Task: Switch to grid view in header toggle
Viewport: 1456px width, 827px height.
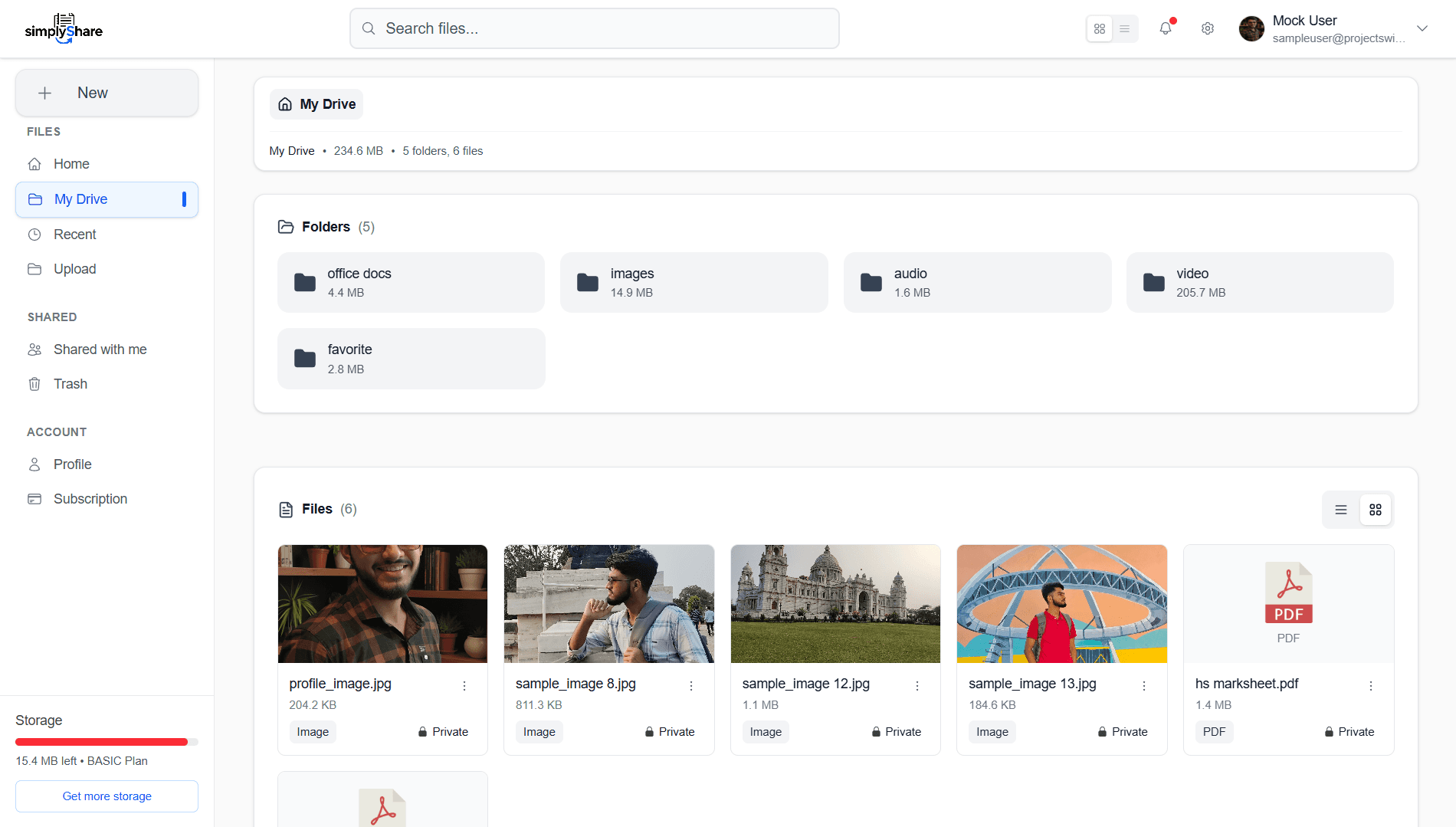Action: [x=1100, y=29]
